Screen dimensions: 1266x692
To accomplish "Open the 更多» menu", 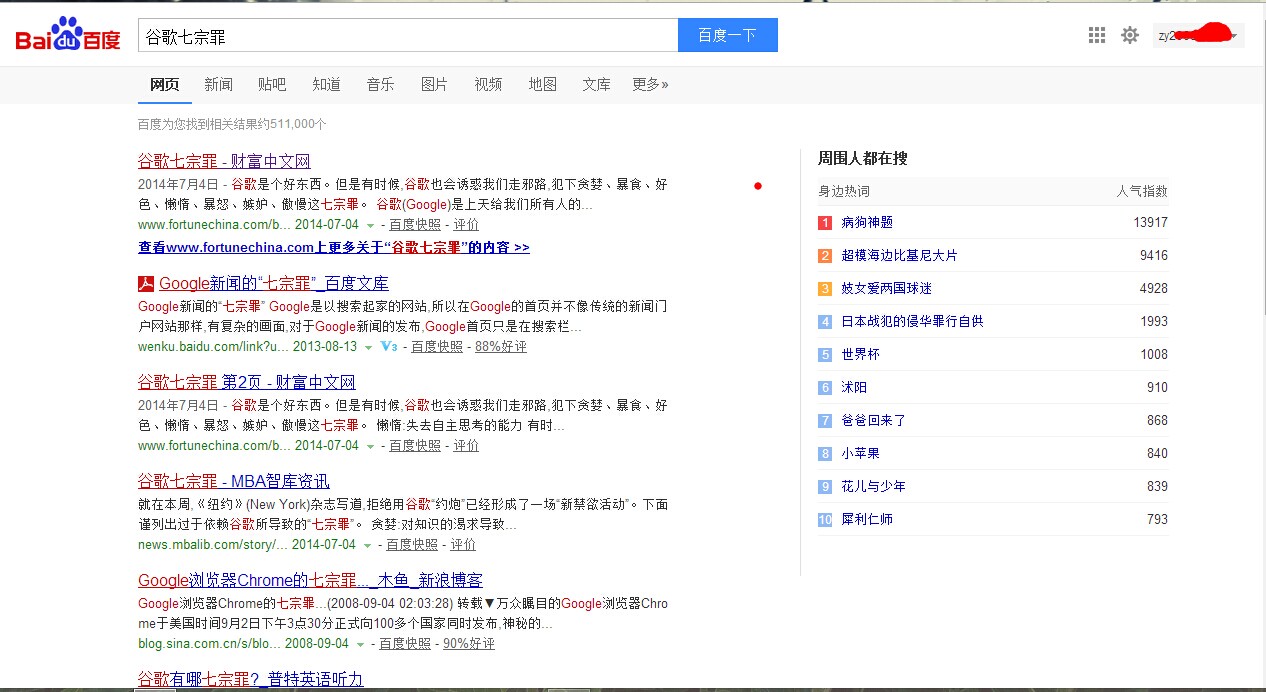I will click(x=650, y=84).
